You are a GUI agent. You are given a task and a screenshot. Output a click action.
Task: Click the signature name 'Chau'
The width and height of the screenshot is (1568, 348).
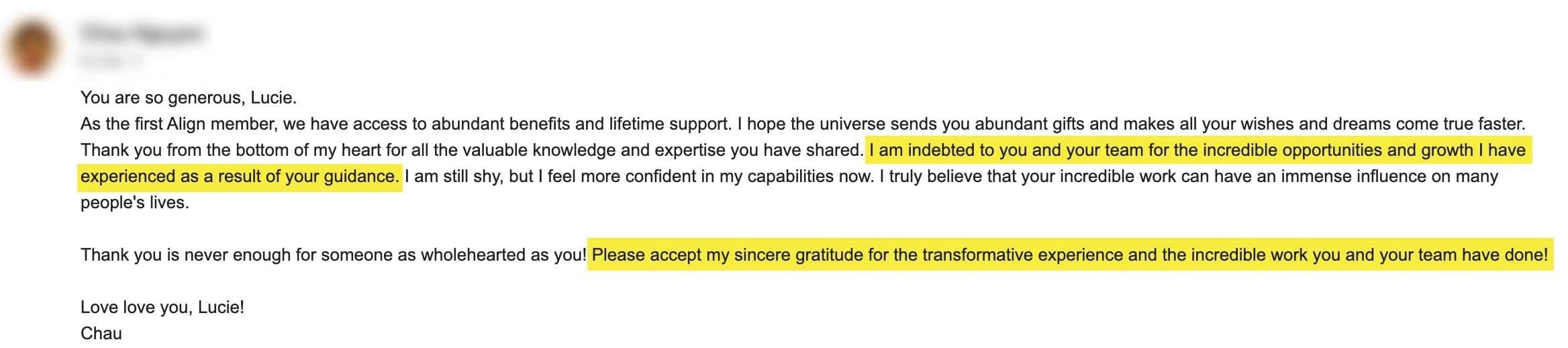(x=101, y=334)
